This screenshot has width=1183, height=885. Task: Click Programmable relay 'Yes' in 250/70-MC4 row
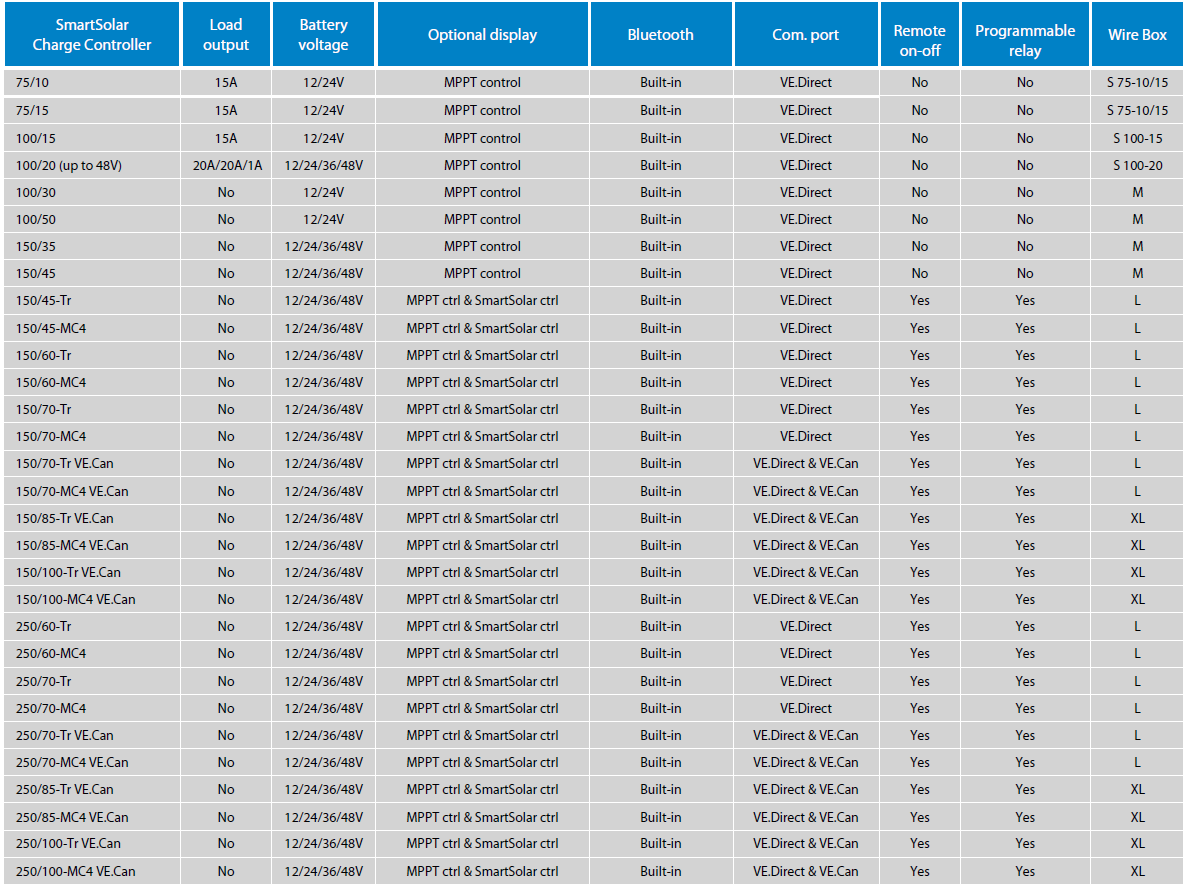tap(1025, 708)
